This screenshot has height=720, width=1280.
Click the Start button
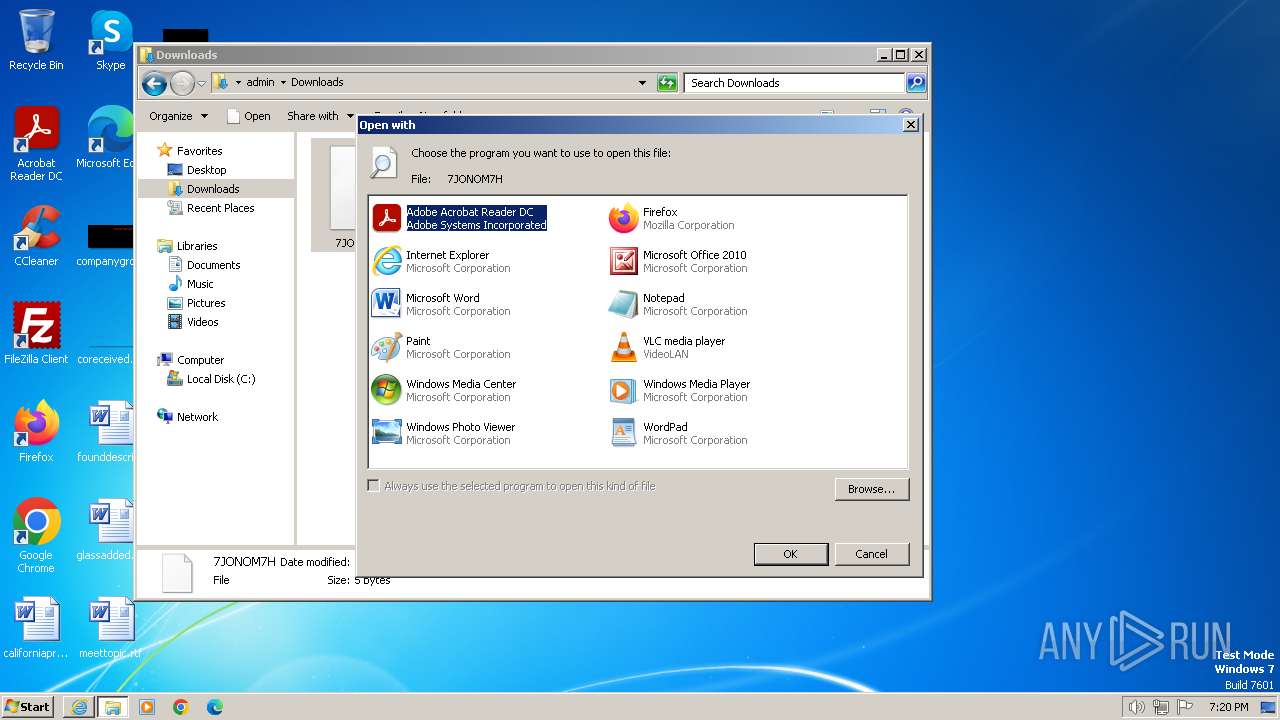(x=28, y=707)
